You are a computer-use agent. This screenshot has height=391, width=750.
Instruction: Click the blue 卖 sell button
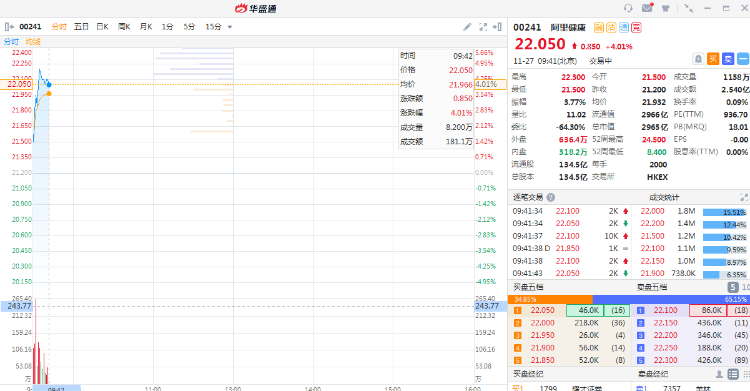tap(728, 59)
